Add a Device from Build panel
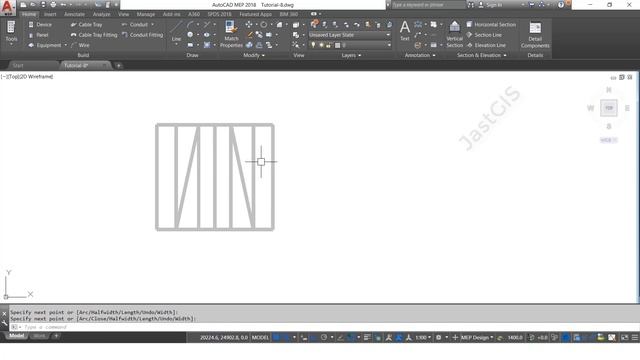Screen dimensions: 640x360 point(40,24)
